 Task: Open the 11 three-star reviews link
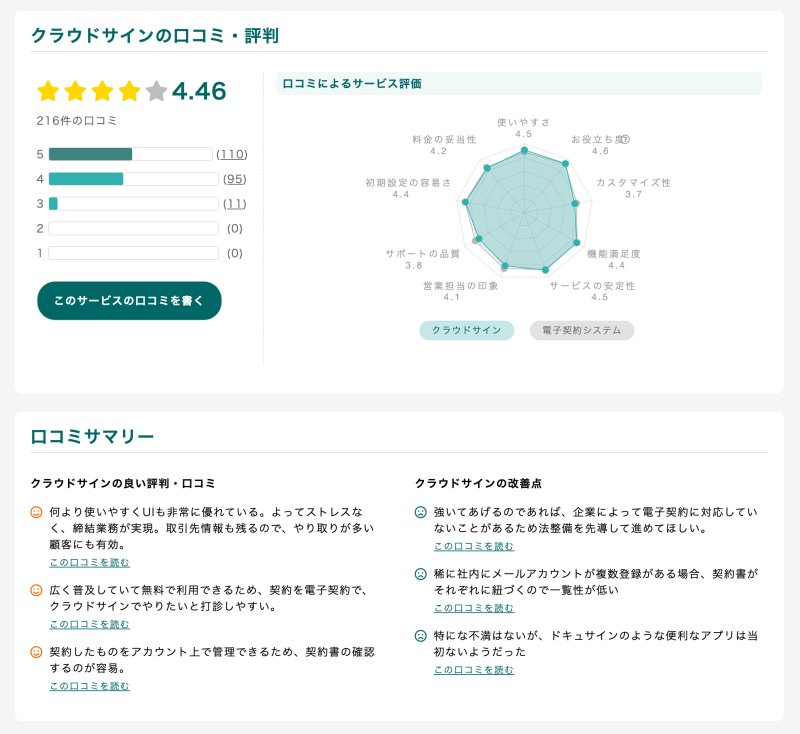point(235,204)
